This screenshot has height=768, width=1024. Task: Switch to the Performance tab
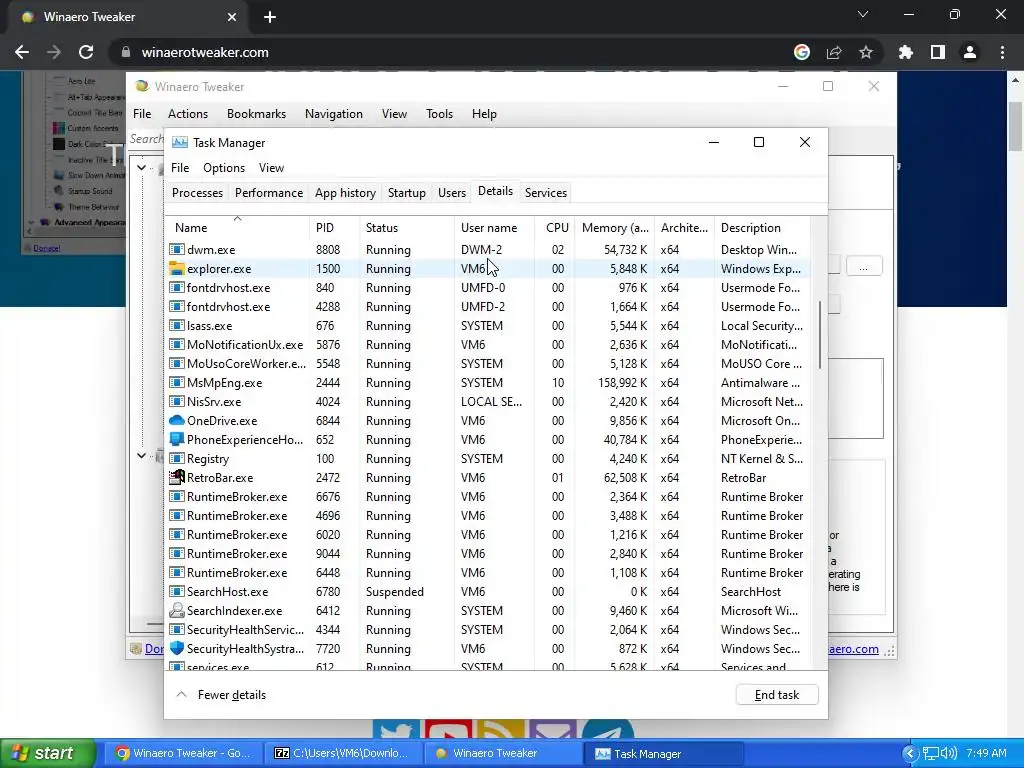[x=269, y=193]
